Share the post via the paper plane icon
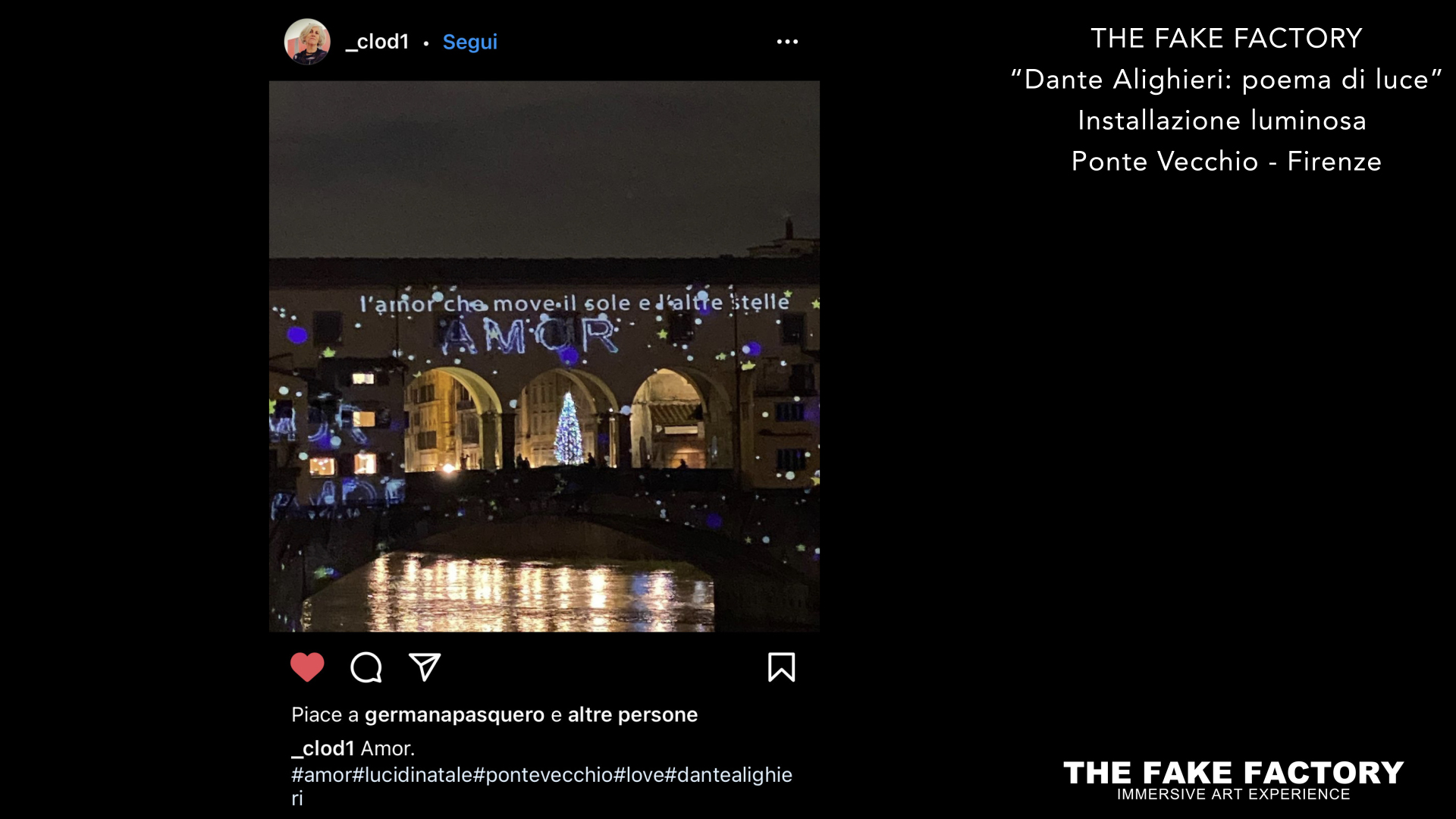 (x=425, y=667)
